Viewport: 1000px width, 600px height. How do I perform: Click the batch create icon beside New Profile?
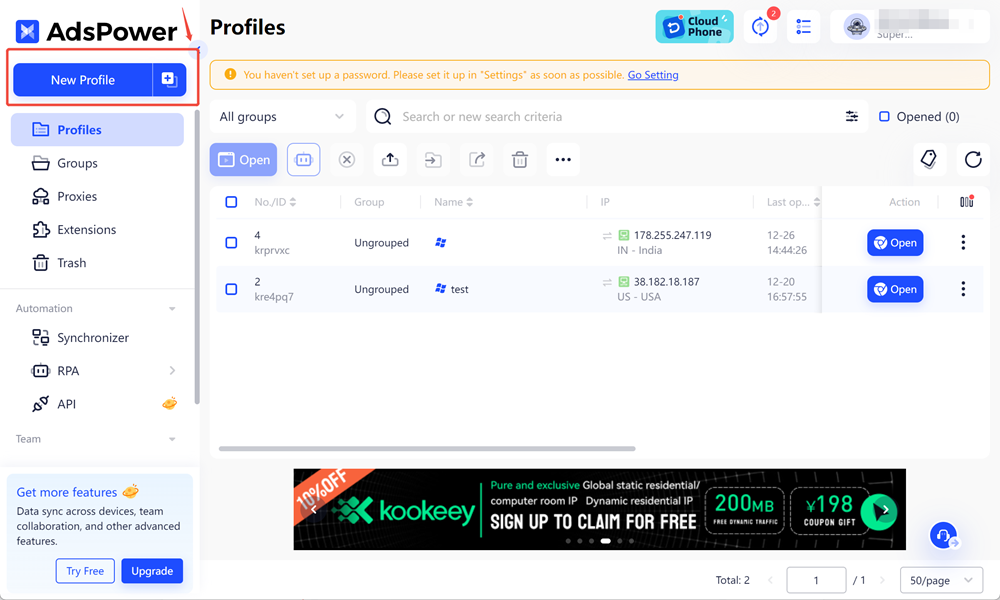click(x=169, y=80)
